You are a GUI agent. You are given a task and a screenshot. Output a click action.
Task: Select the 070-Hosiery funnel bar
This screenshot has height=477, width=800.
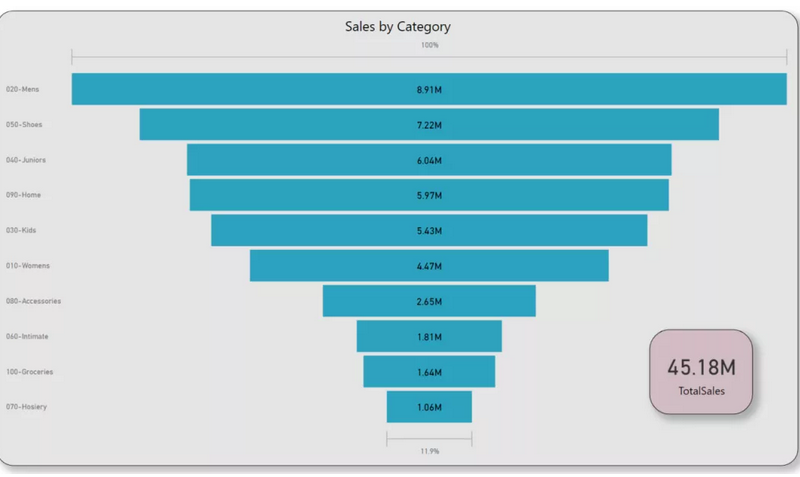click(429, 407)
